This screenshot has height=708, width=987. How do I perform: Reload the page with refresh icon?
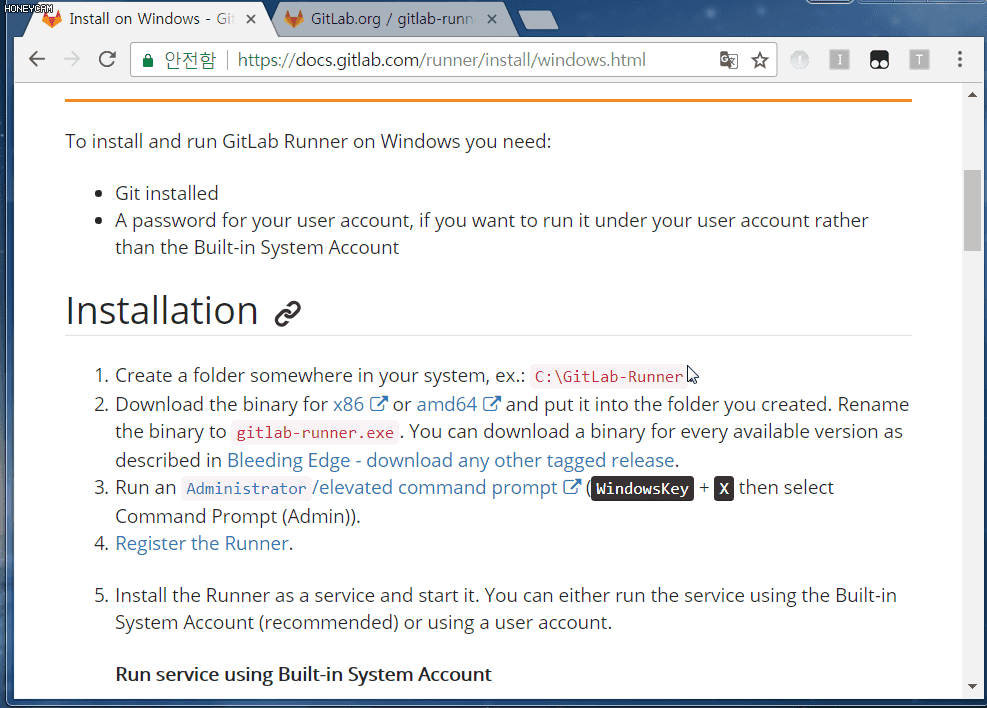(107, 59)
